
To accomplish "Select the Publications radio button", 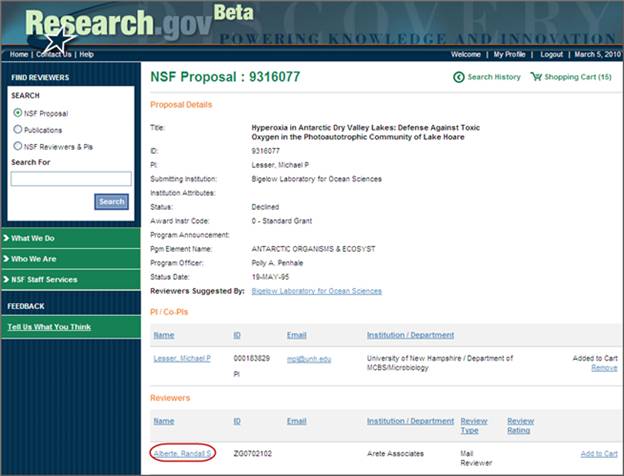I will pos(18,130).
